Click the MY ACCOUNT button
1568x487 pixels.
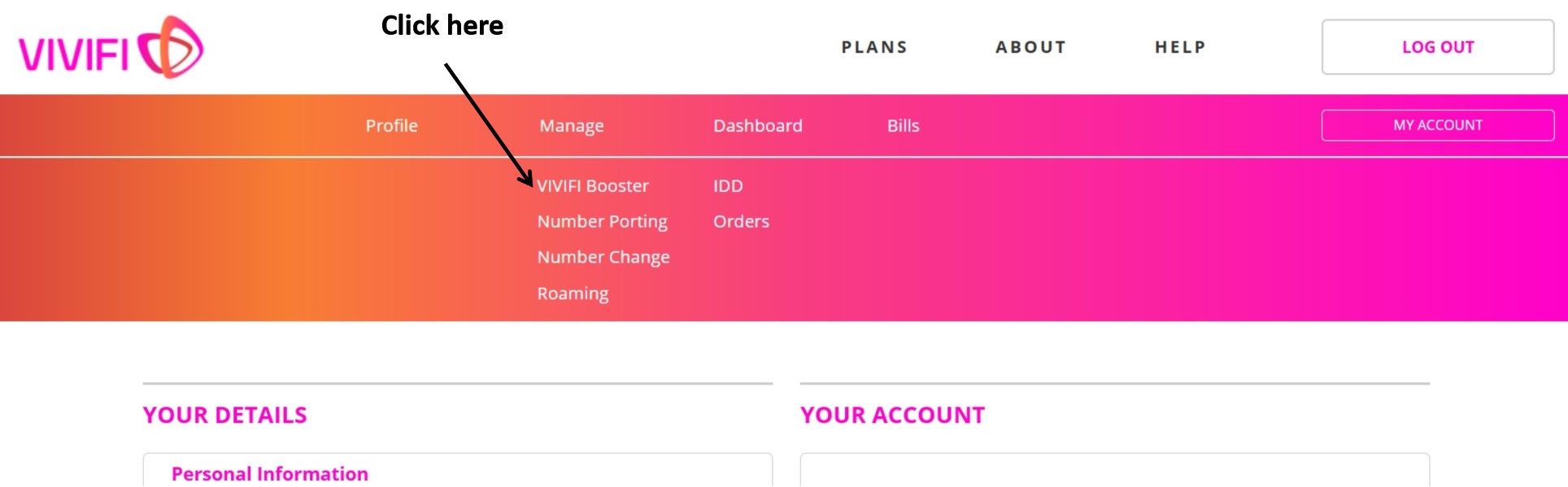[x=1437, y=125]
